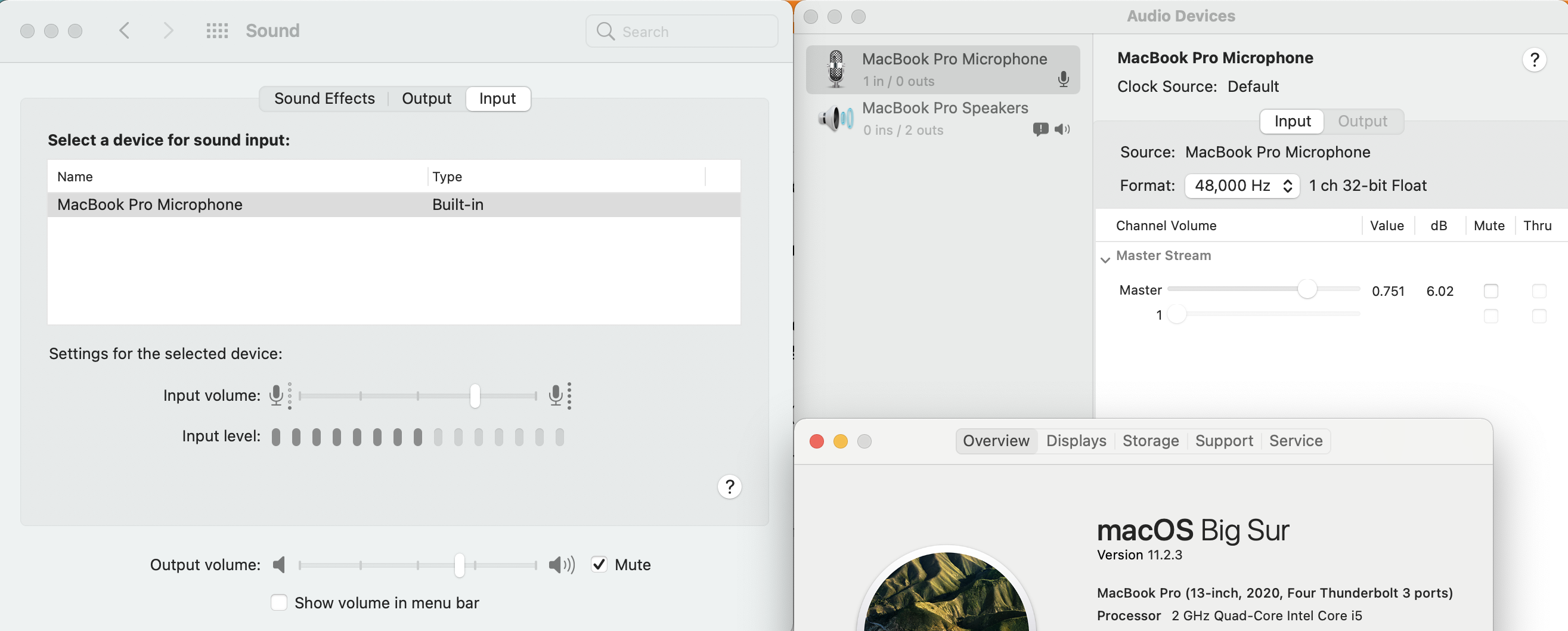Click the channel 1 volume slider
1568x631 pixels.
1264,314
